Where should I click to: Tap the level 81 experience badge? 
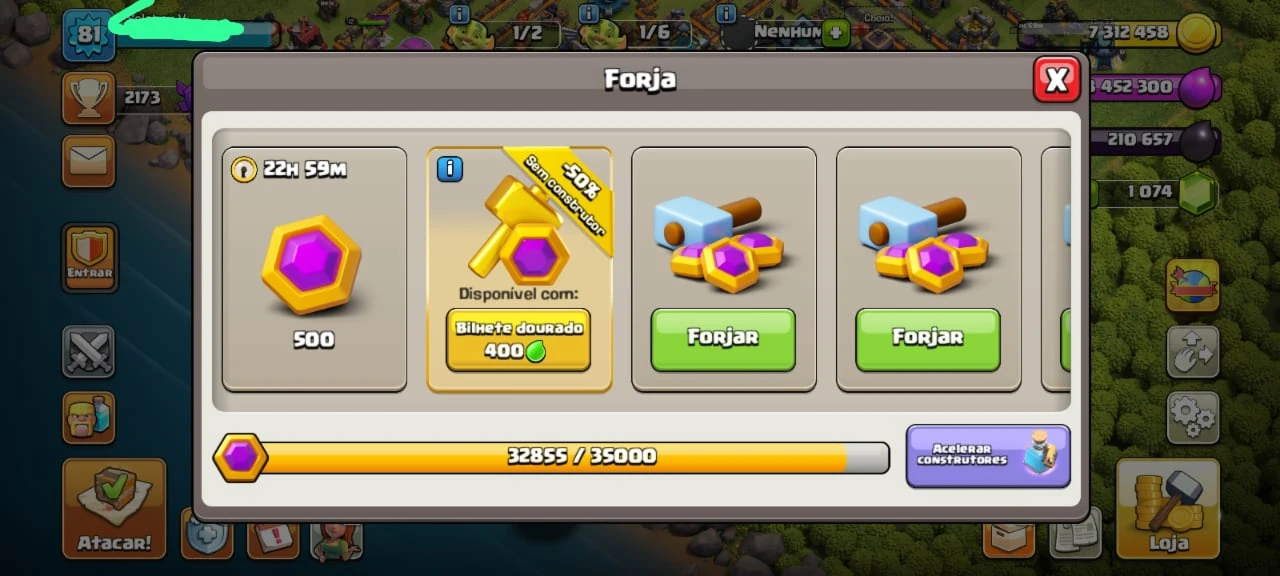pyautogui.click(x=89, y=35)
